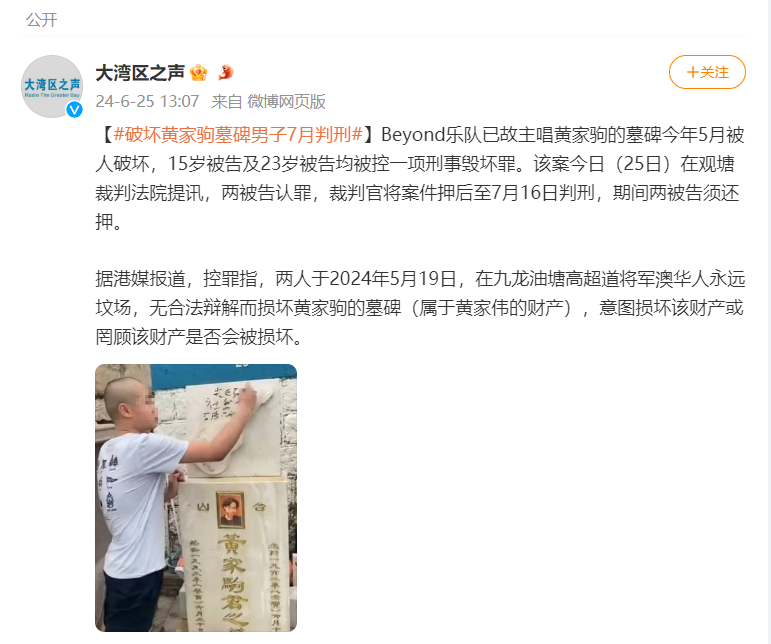Click the red dragon badge icon
The image size is (771, 644).
(x=225, y=73)
